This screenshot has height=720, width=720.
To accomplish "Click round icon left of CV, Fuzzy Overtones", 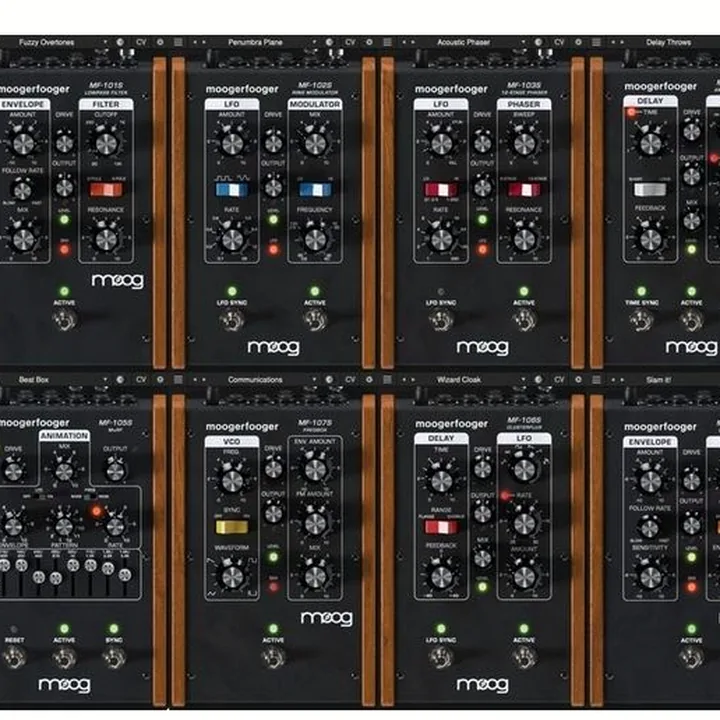I will tap(120, 42).
